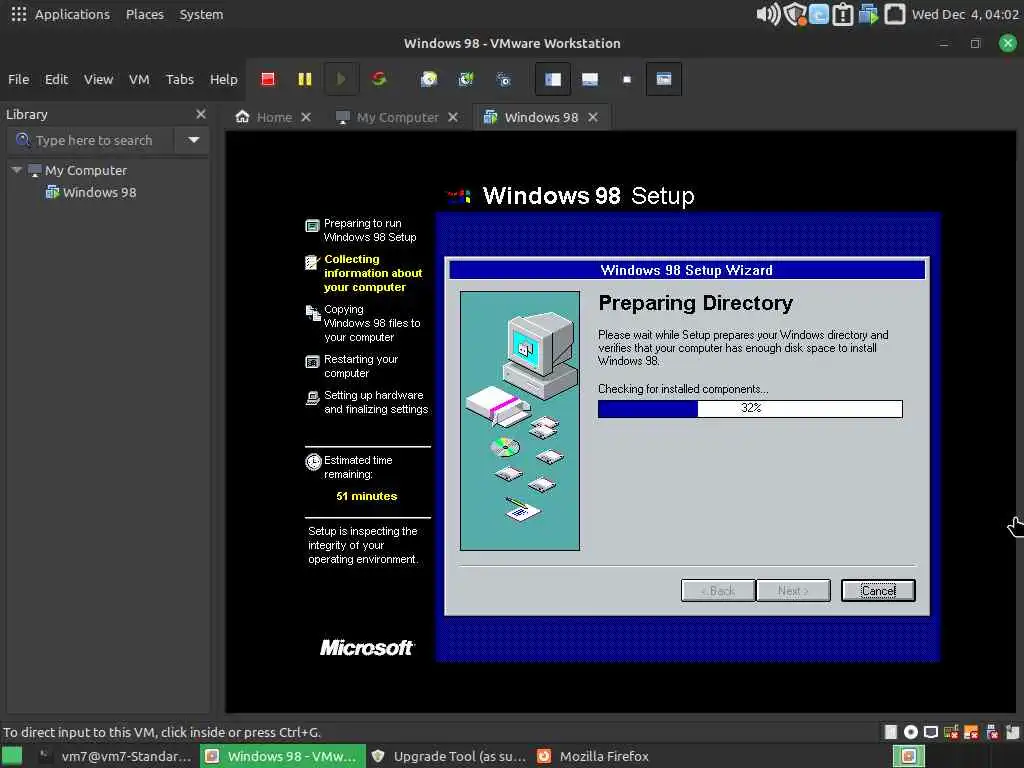This screenshot has height=768, width=1024.
Task: Open the library search filter dropdown
Action: [x=193, y=140]
